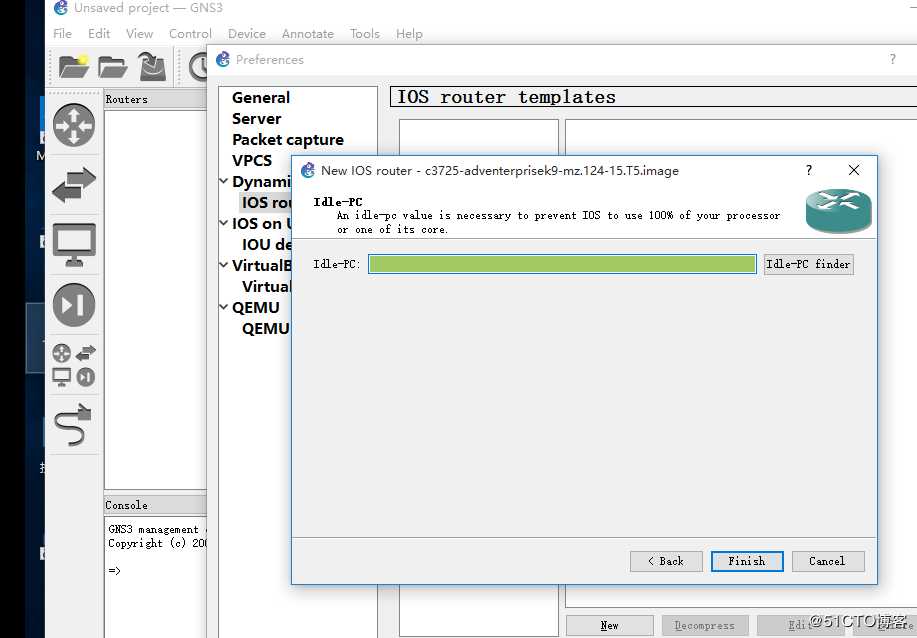This screenshot has height=638, width=917.
Task: Click the New blank project toolbar icon
Action: 74,67
